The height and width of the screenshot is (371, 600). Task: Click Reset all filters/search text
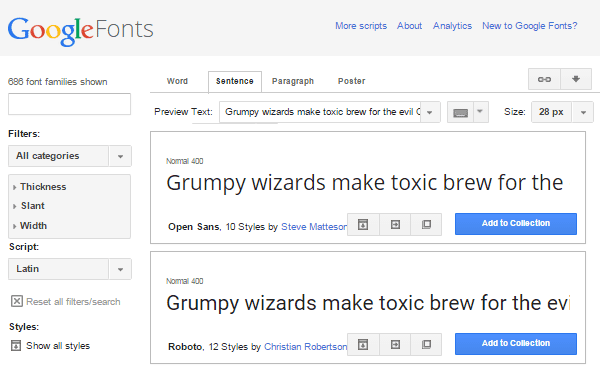pos(73,302)
